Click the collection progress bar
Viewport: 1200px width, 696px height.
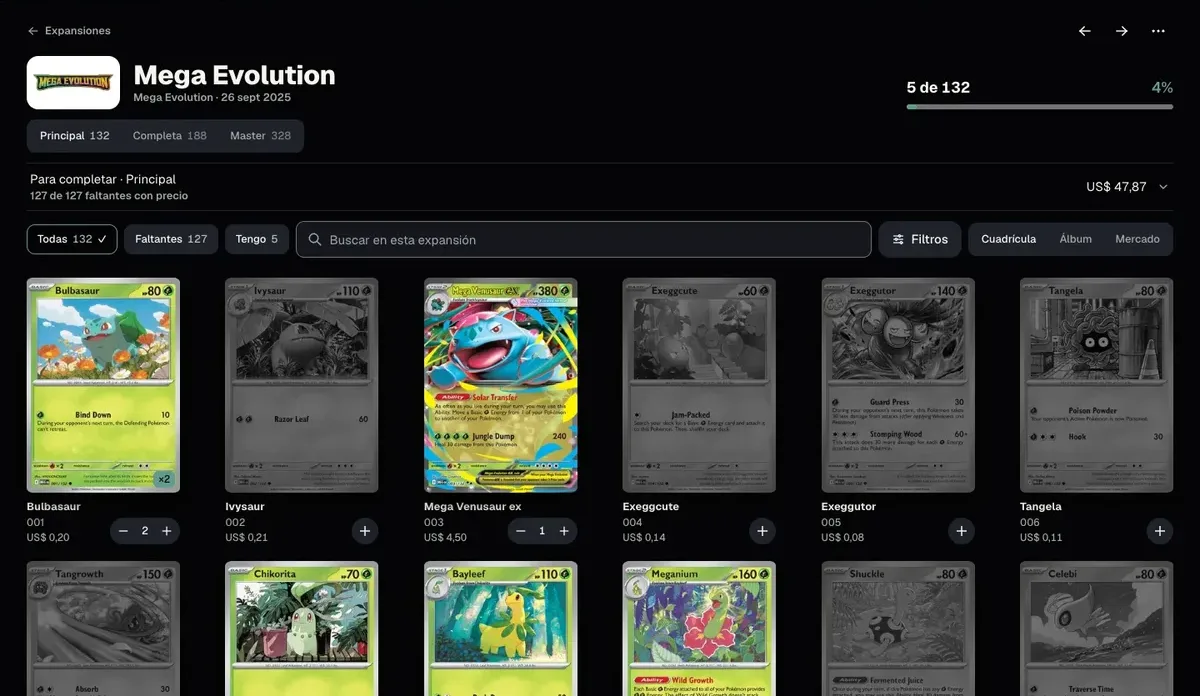click(x=1040, y=106)
